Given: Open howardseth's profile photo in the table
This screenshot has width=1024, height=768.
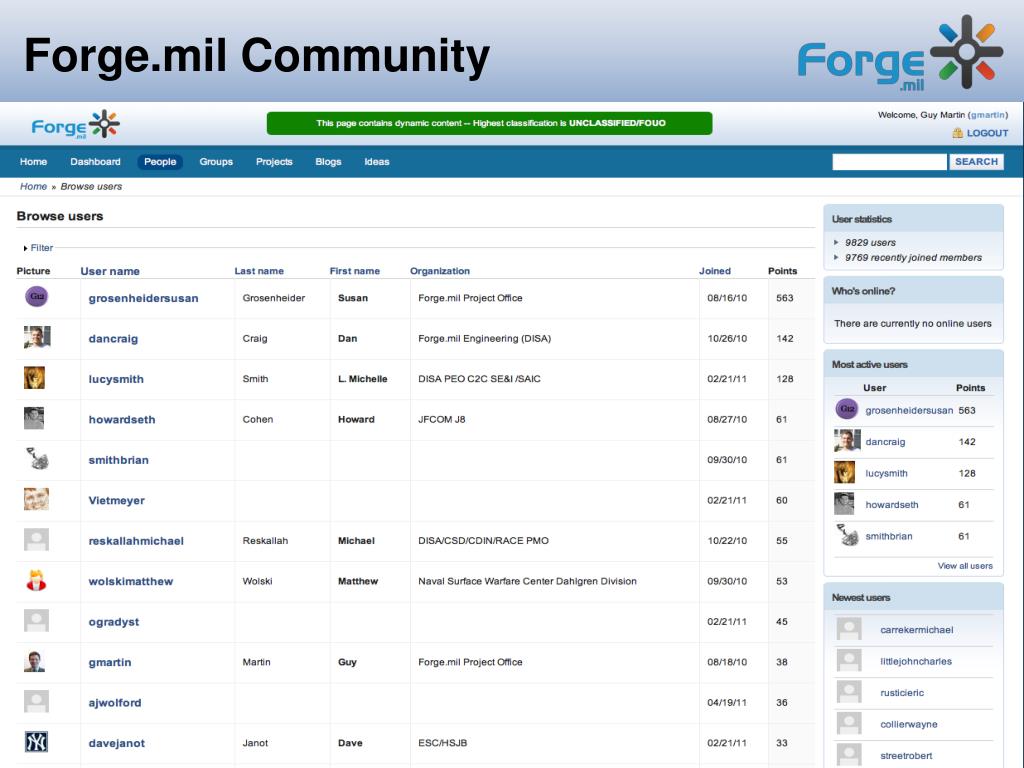Looking at the screenshot, I should 34,419.
